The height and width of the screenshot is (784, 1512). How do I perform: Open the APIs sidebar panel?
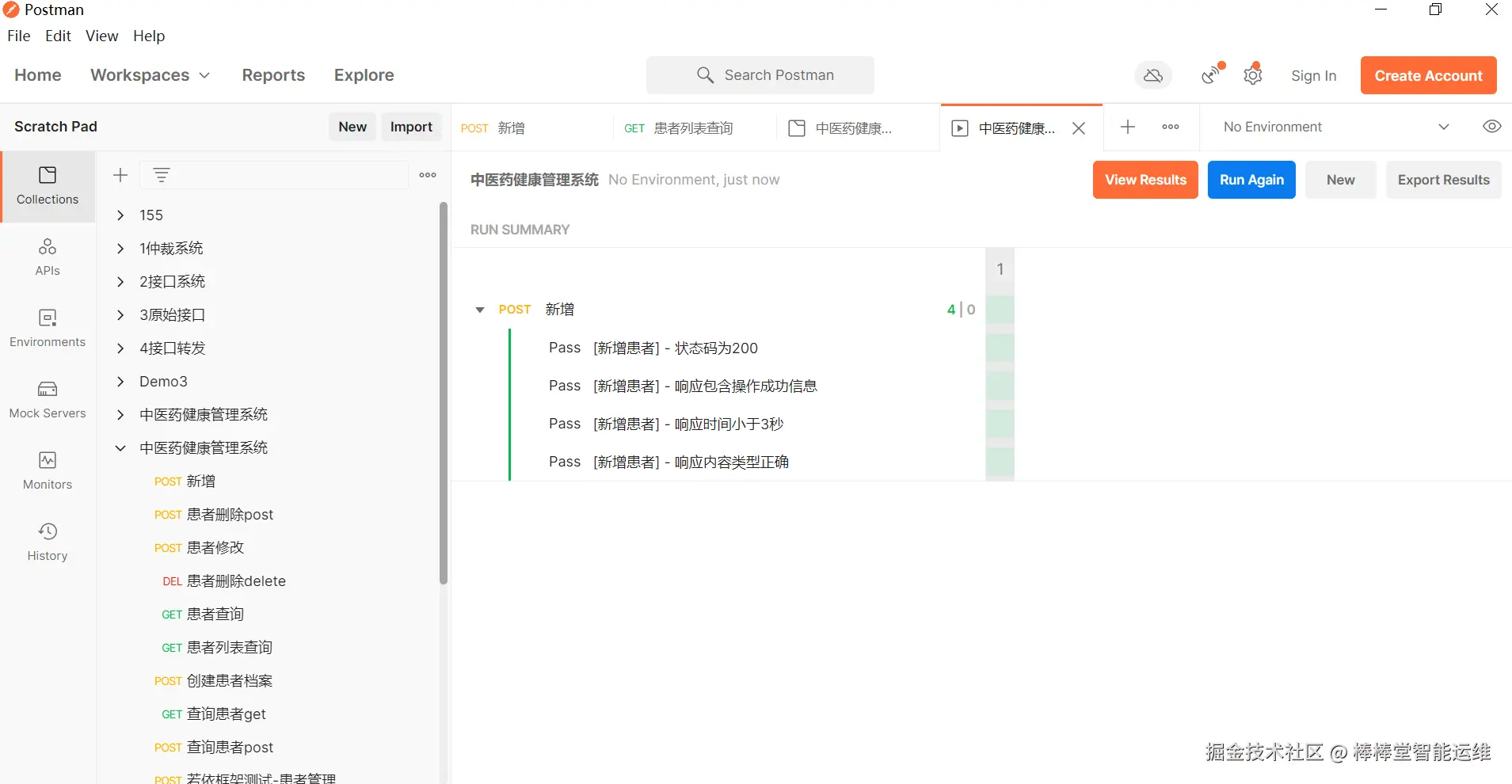[48, 257]
